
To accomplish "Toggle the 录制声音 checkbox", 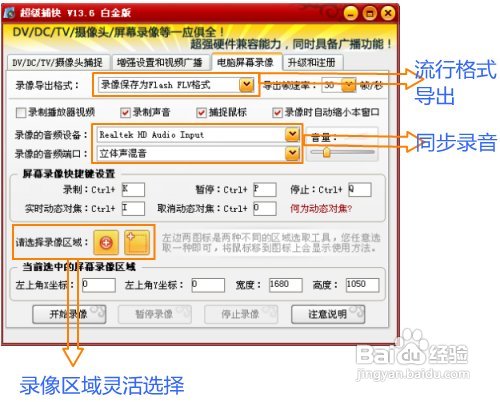I will pyautogui.click(x=125, y=112).
